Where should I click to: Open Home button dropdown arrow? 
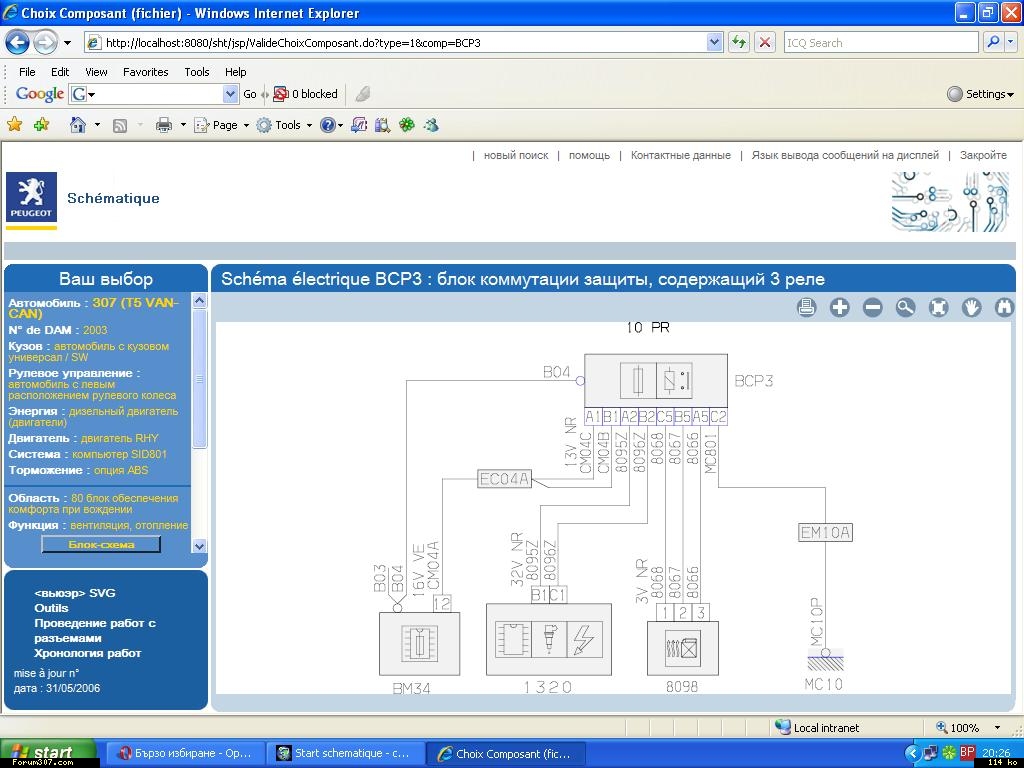pos(97,125)
